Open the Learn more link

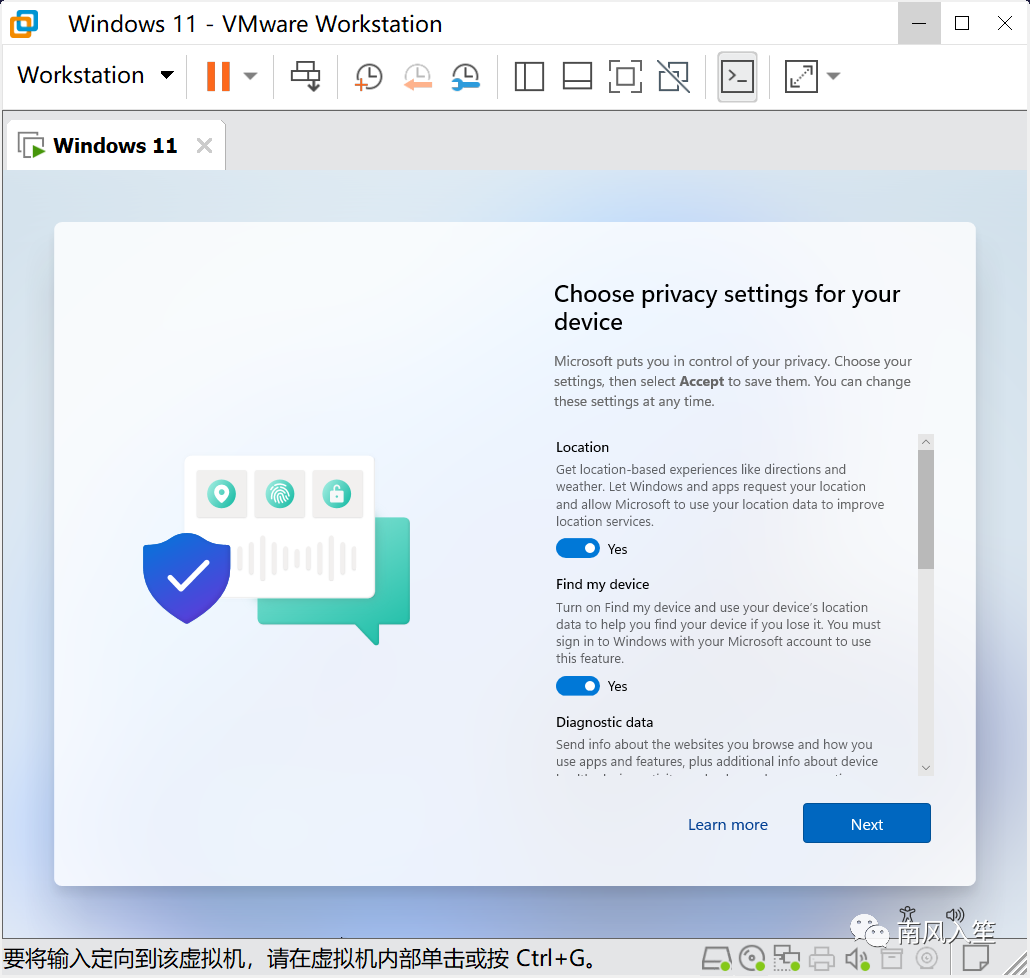coord(728,824)
